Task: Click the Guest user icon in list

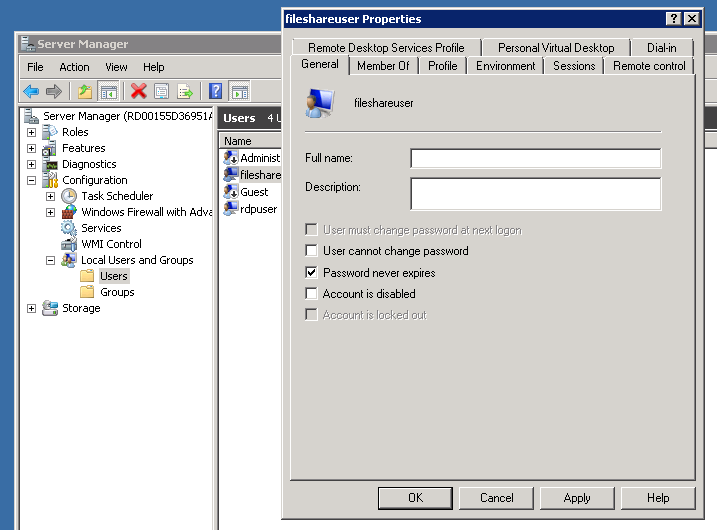Action: coord(230,192)
